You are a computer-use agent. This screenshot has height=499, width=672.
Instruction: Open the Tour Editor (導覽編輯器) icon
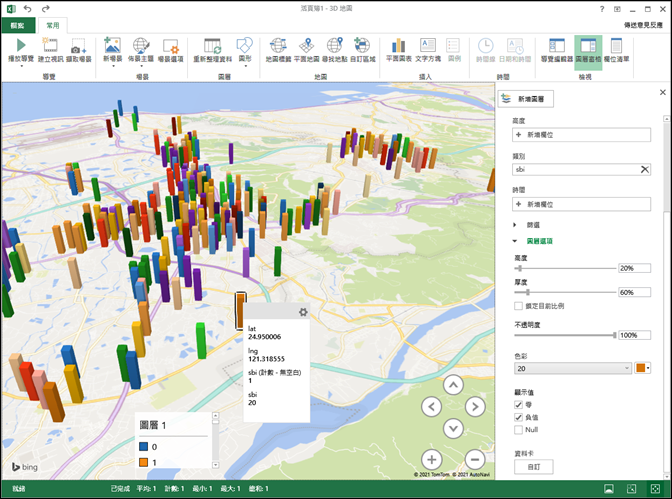pyautogui.click(x=557, y=45)
